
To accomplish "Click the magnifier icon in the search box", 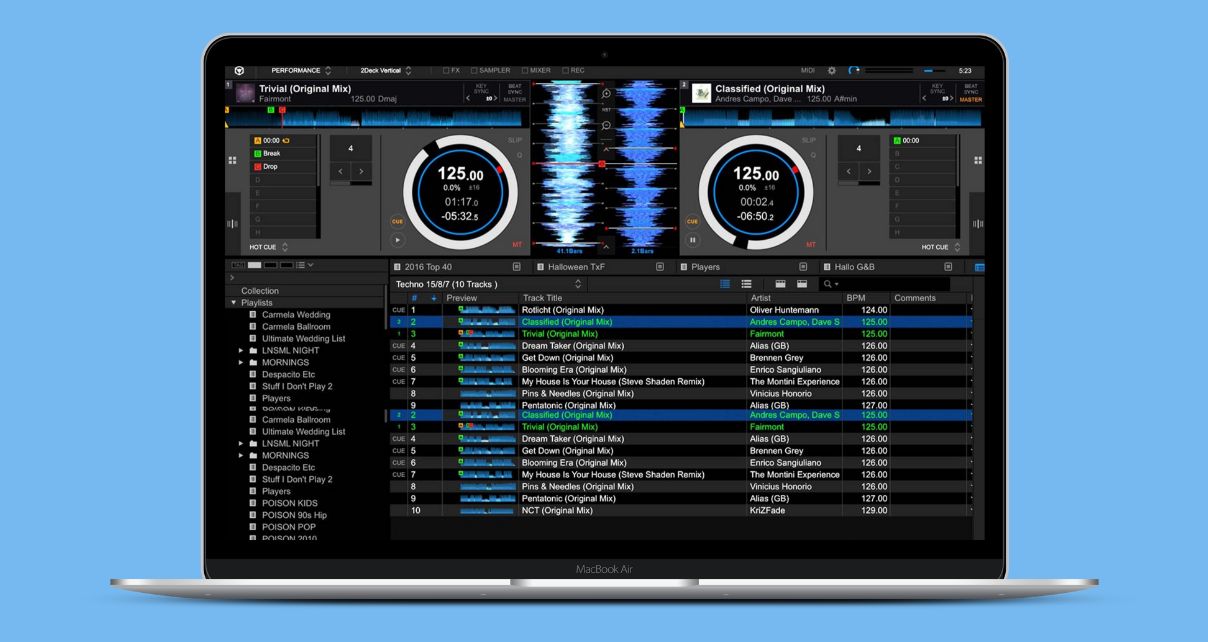I will click(829, 283).
